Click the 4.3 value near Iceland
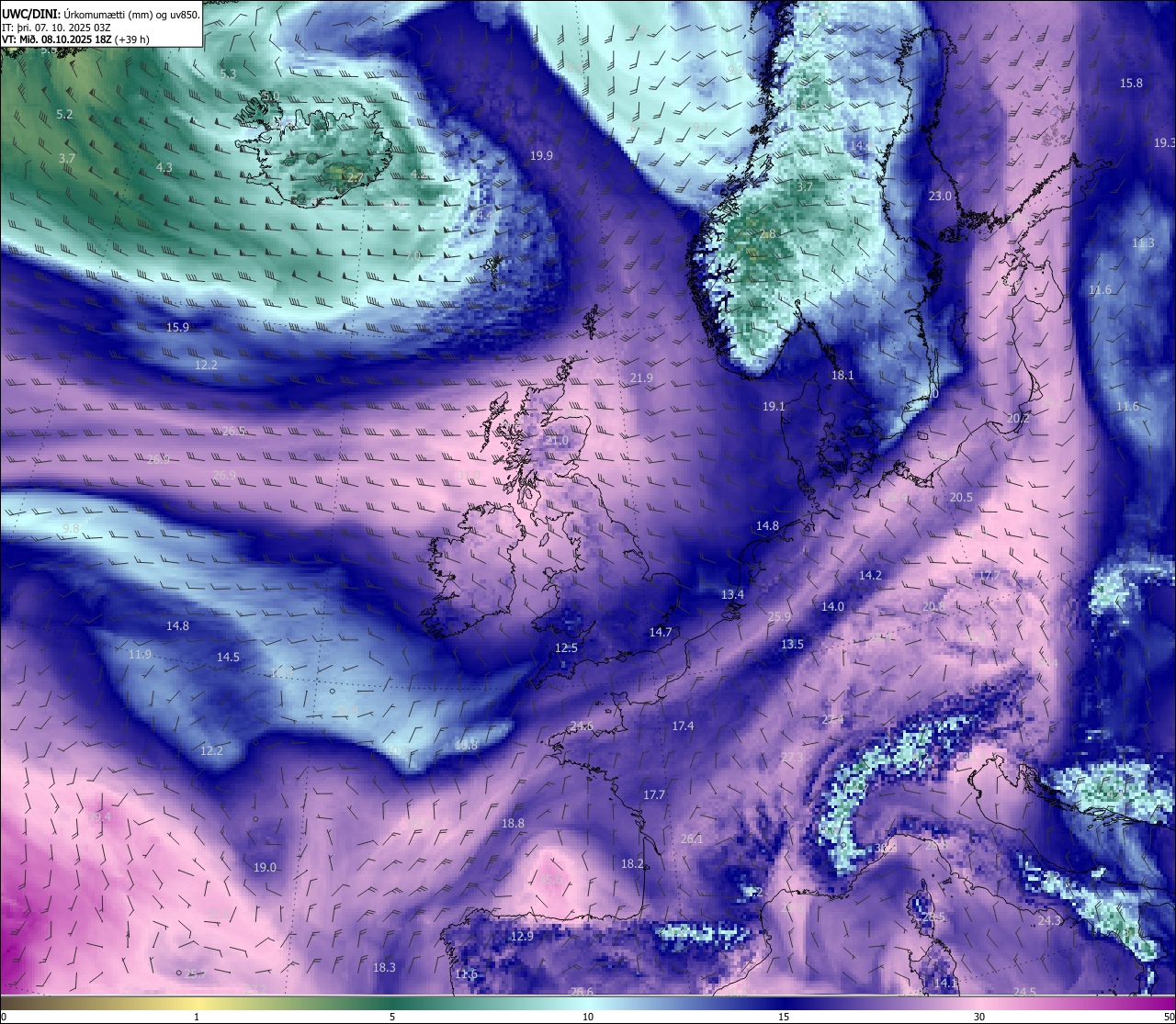Viewport: 1176px width, 1024px height. [164, 168]
